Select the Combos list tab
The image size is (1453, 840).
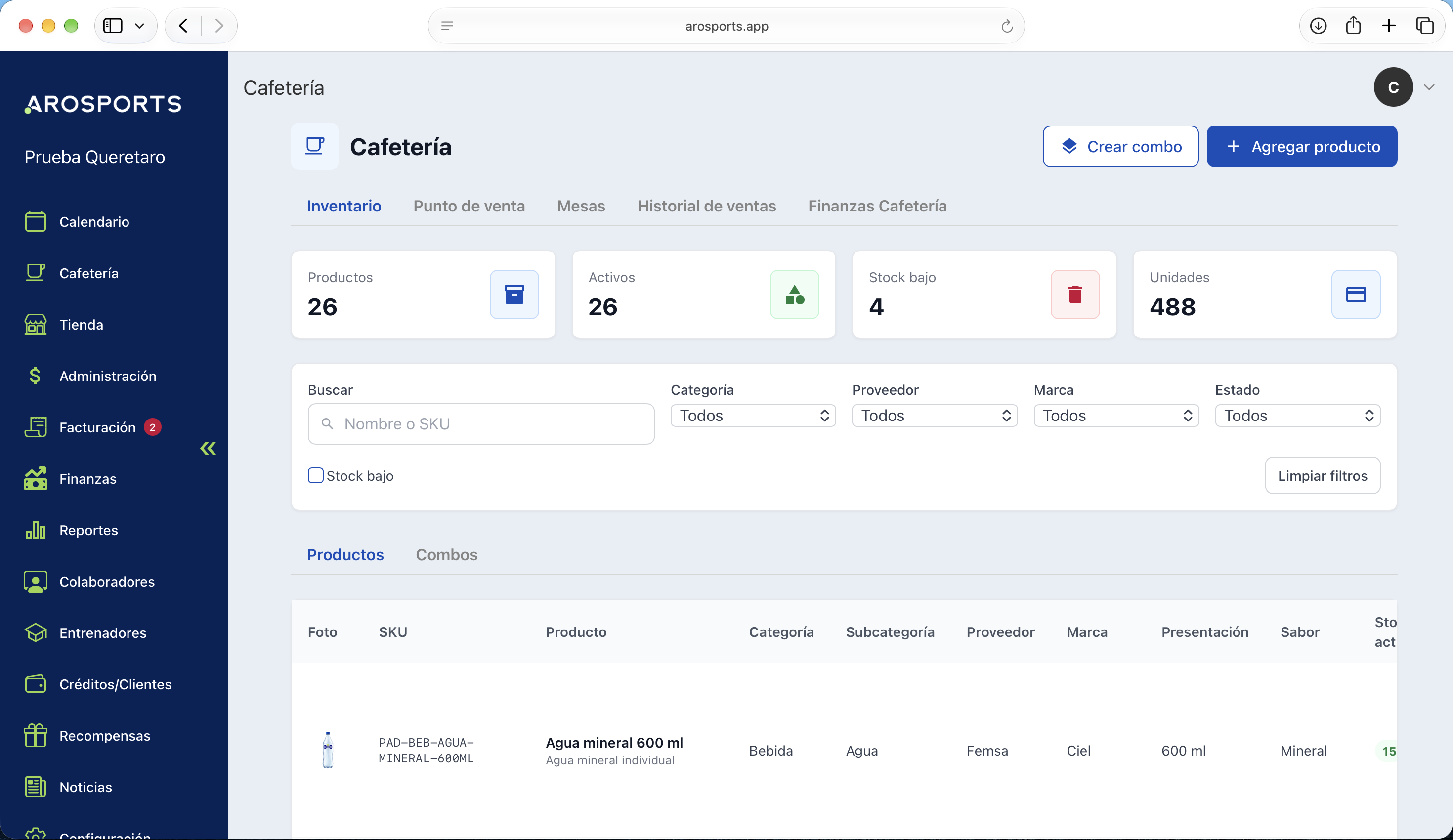tap(446, 554)
